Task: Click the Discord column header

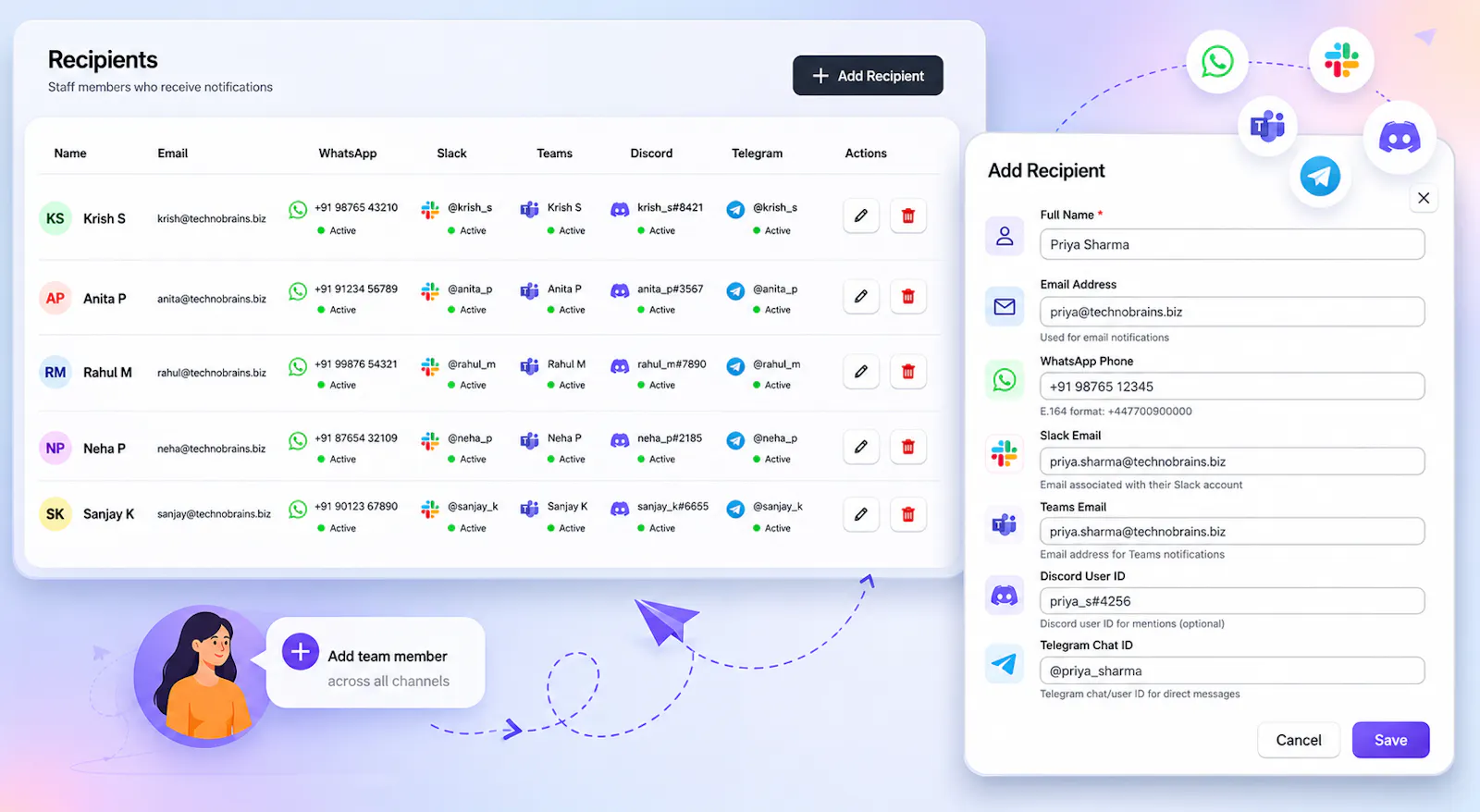Action: coord(652,154)
